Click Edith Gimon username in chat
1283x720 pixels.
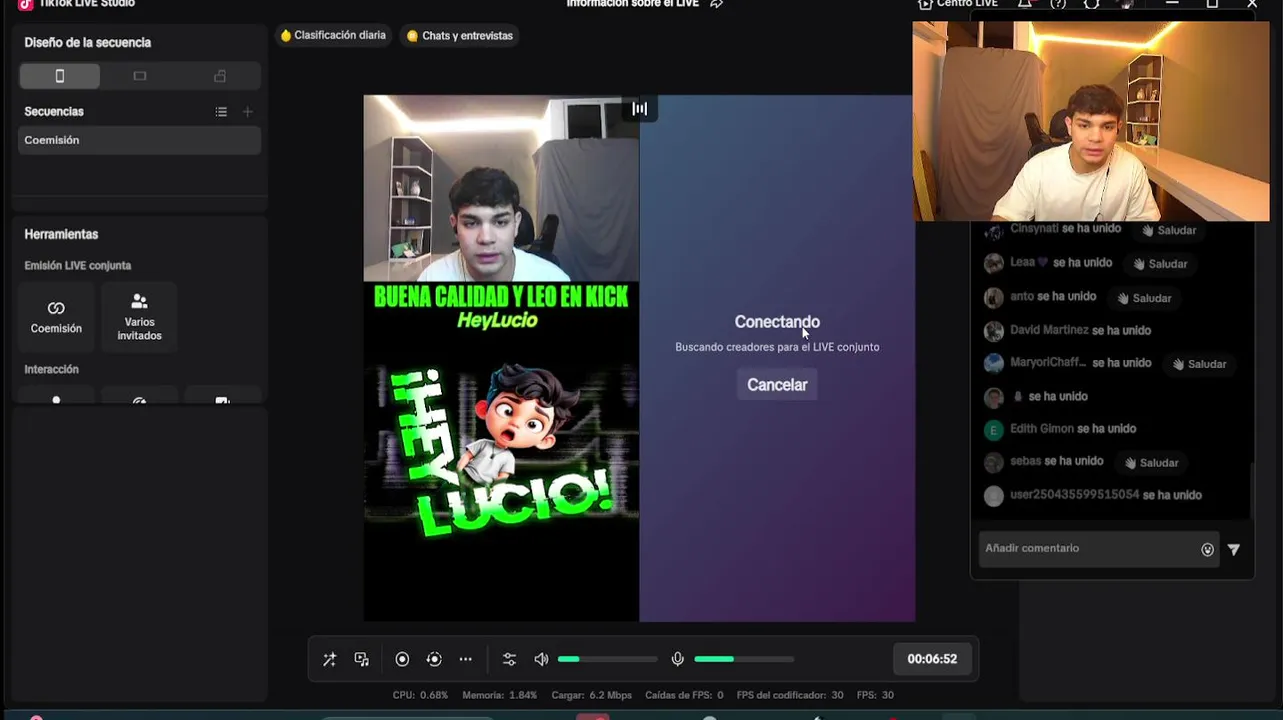(1042, 428)
